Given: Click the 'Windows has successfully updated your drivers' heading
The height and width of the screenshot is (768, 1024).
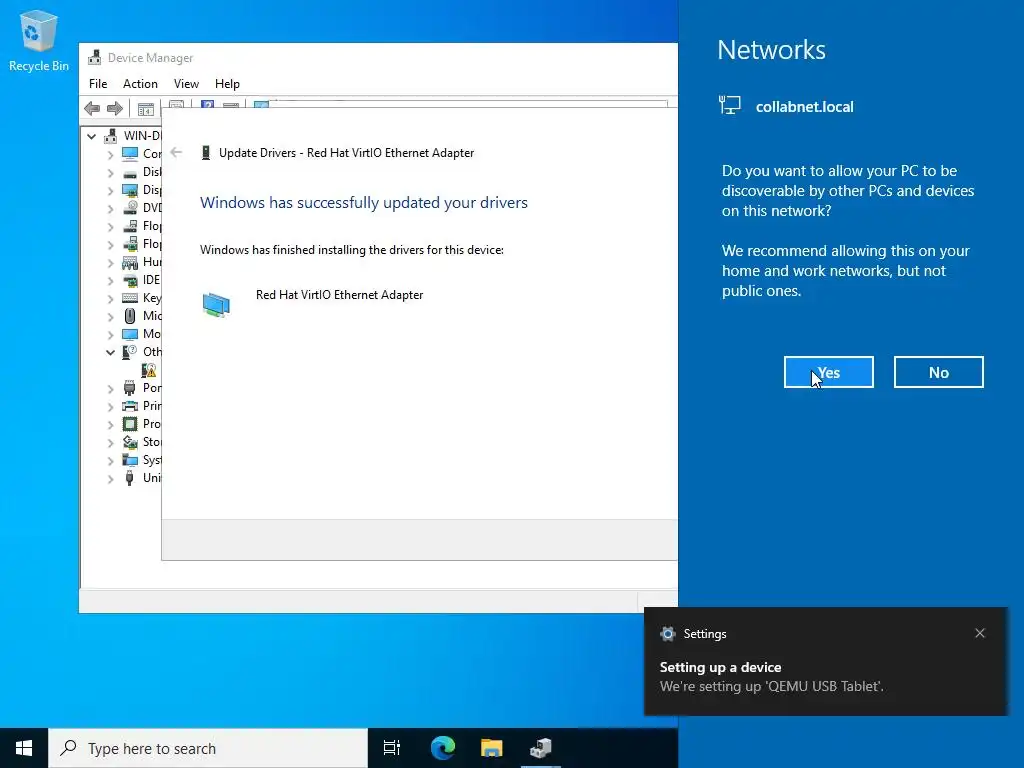Looking at the screenshot, I should pyautogui.click(x=364, y=202).
